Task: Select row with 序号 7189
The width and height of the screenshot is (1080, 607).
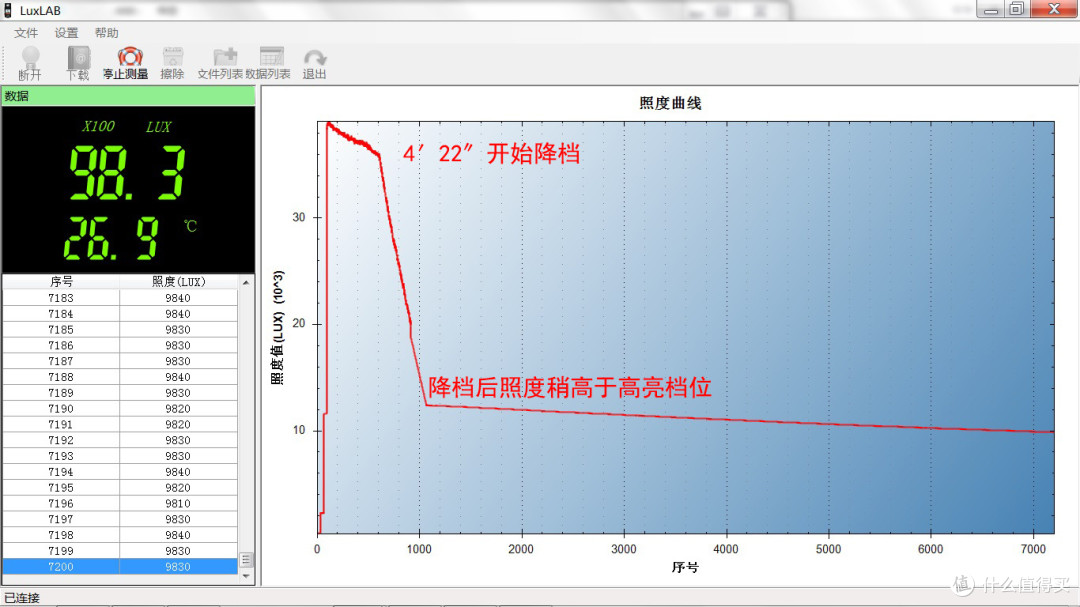Action: [x=120, y=393]
